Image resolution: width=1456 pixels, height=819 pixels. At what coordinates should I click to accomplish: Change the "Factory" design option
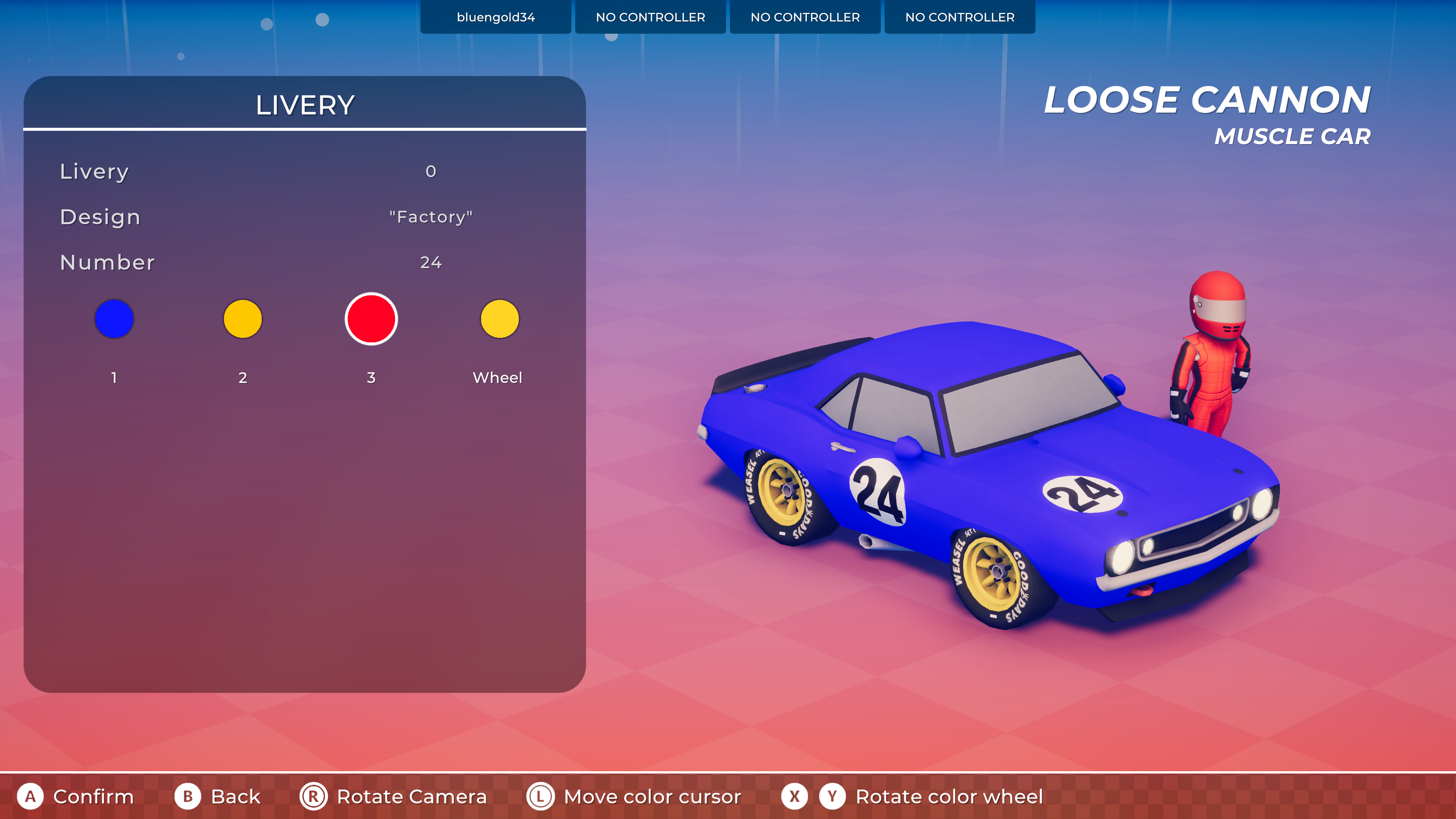coord(431,217)
